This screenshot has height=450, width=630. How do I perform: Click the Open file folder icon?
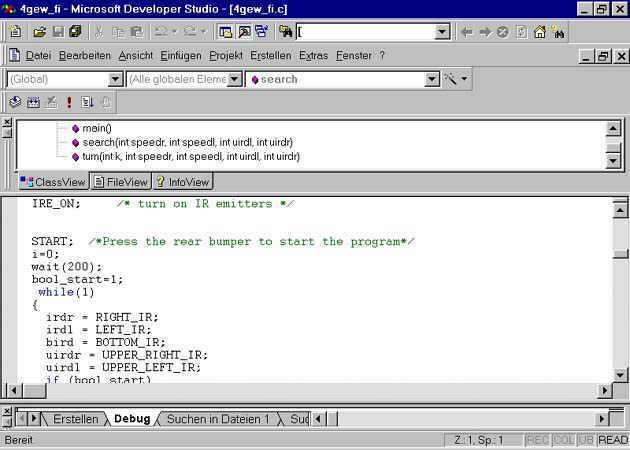[x=40, y=32]
